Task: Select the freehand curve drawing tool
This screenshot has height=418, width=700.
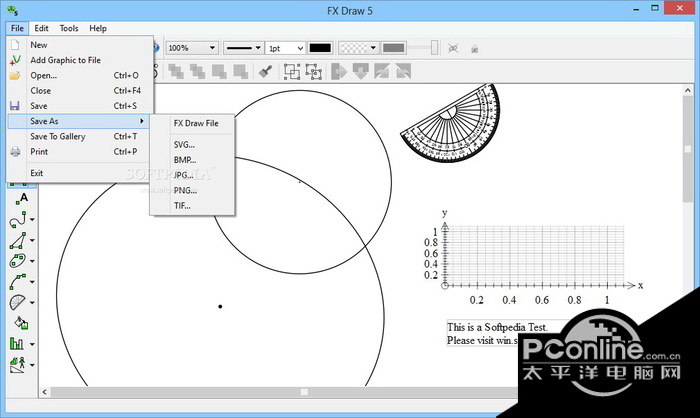Action: [x=18, y=220]
